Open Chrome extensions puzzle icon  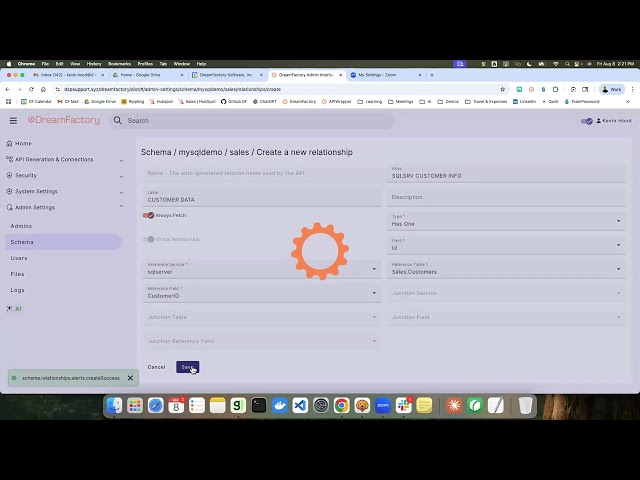(x=556, y=89)
